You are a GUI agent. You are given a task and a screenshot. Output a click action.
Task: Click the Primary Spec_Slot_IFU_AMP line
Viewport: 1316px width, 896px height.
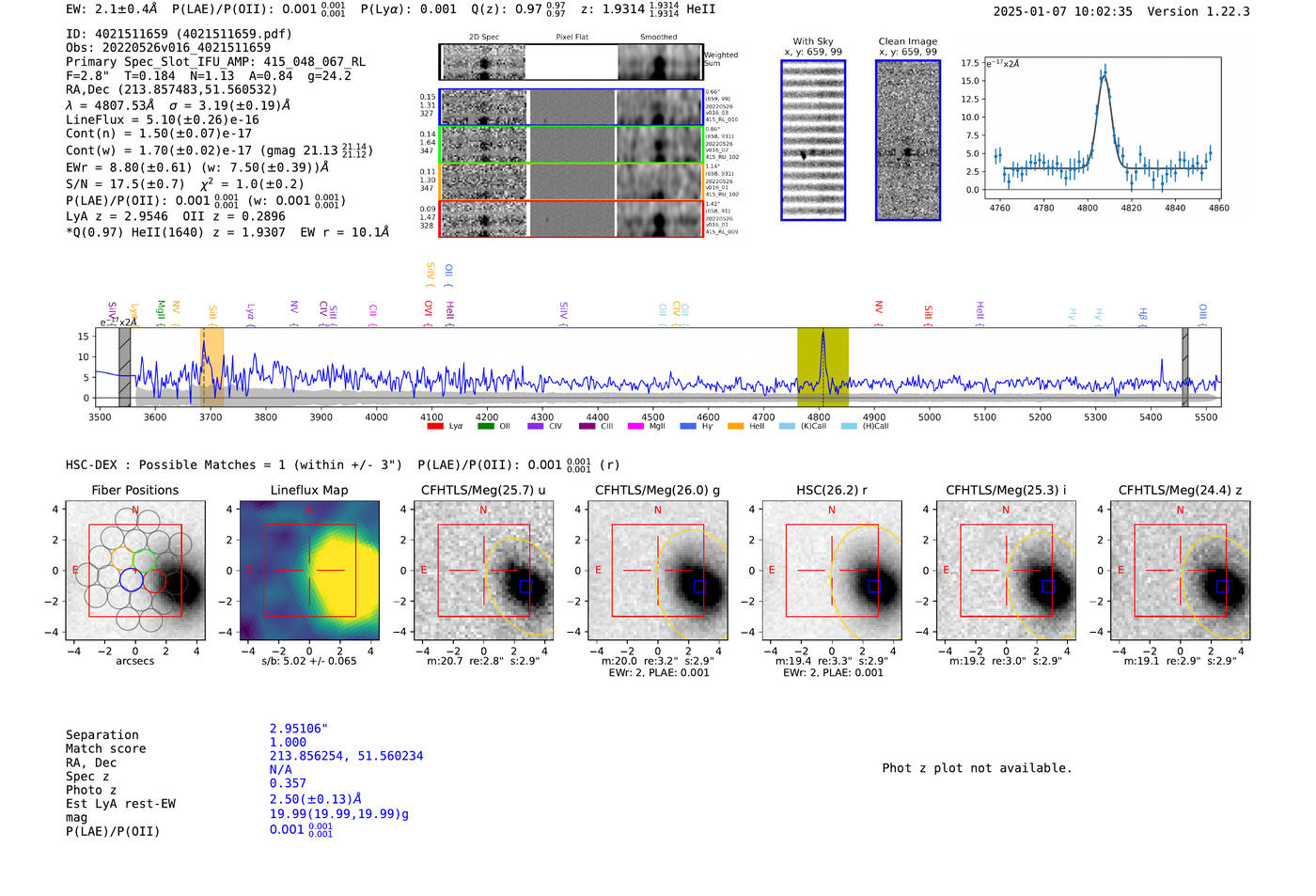(215, 62)
